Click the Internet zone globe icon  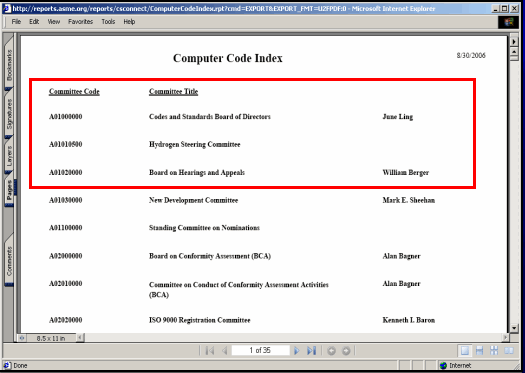[x=443, y=365]
